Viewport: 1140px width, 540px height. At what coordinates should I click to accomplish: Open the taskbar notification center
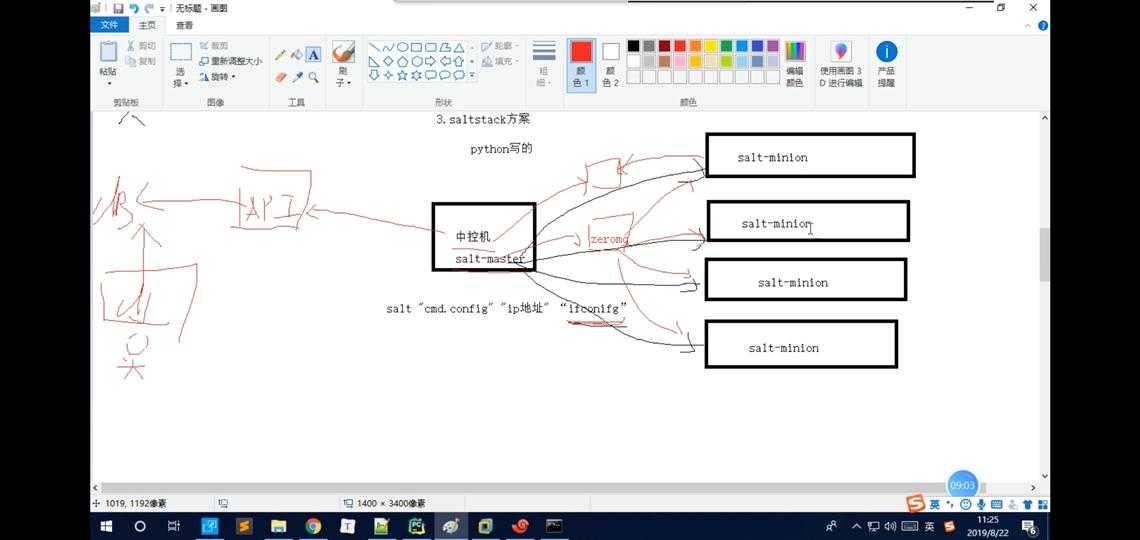click(x=1029, y=526)
